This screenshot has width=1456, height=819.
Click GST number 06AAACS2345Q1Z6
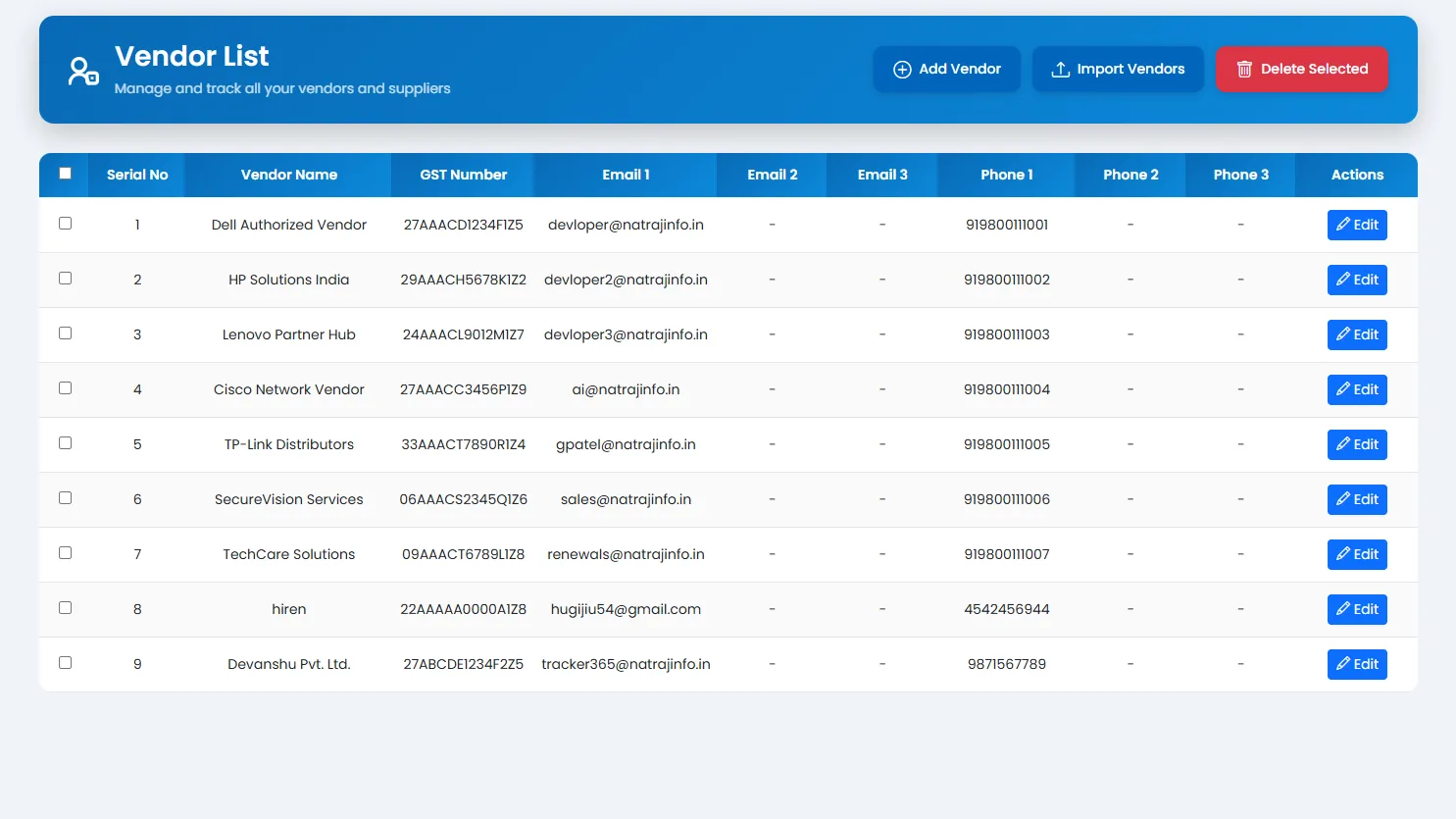point(464,499)
